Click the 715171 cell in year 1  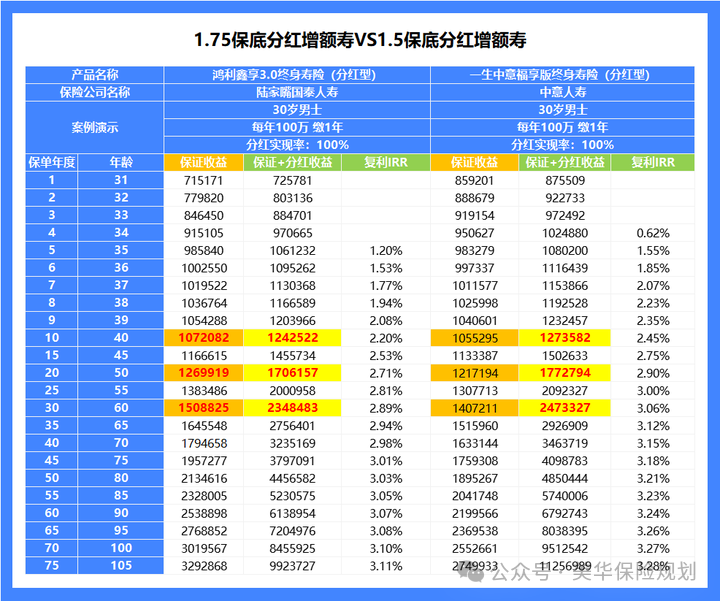coord(203,180)
